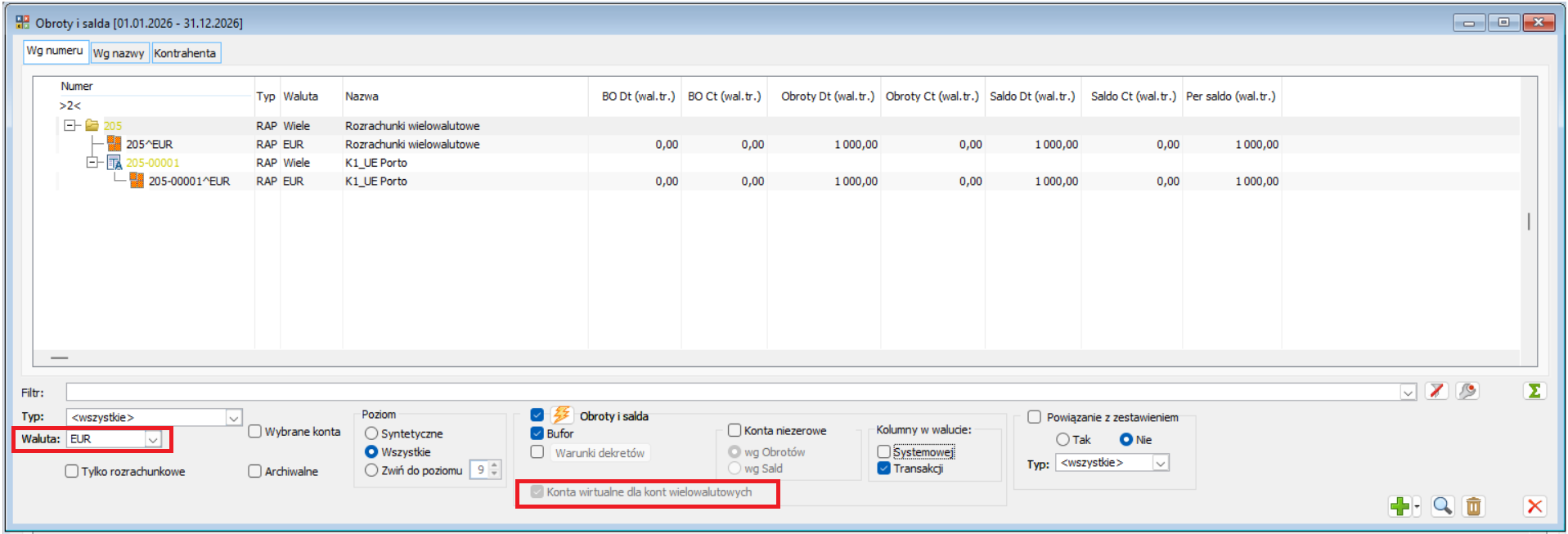Image resolution: width=1568 pixels, height=534 pixels.
Task: Click the trash can delete icon
Action: tap(1473, 506)
